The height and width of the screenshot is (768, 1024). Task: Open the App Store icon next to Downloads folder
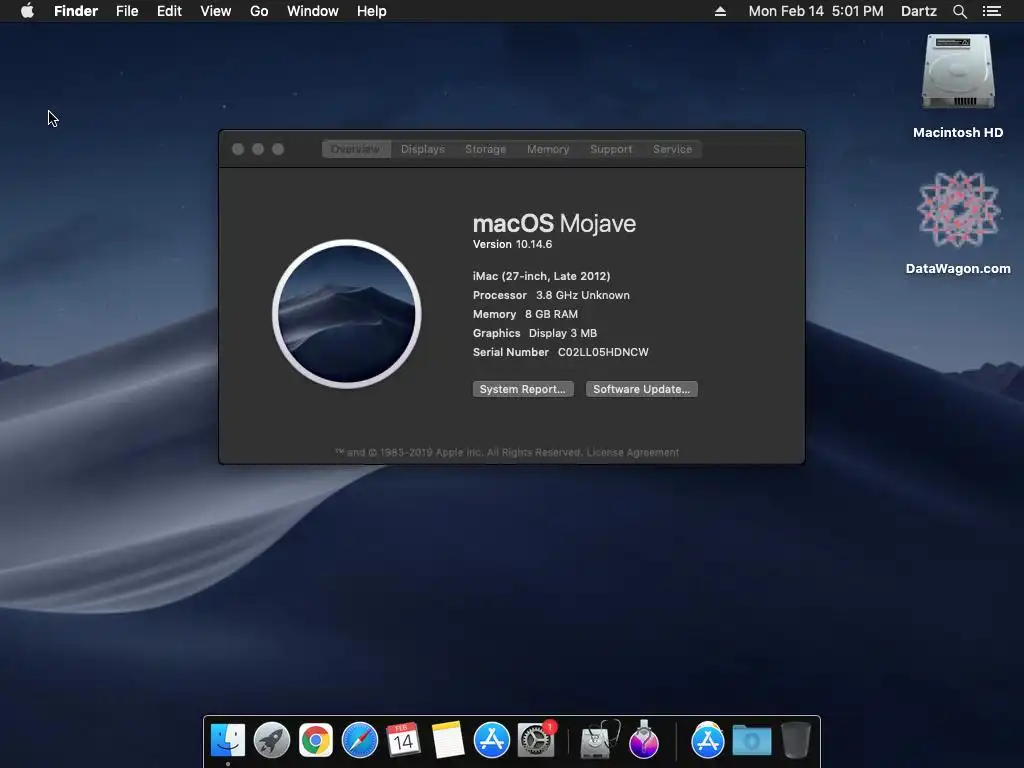[x=707, y=740]
